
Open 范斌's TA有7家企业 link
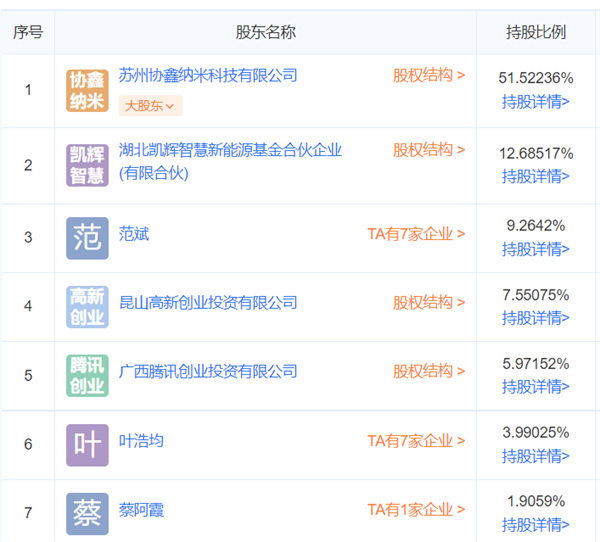(x=416, y=234)
